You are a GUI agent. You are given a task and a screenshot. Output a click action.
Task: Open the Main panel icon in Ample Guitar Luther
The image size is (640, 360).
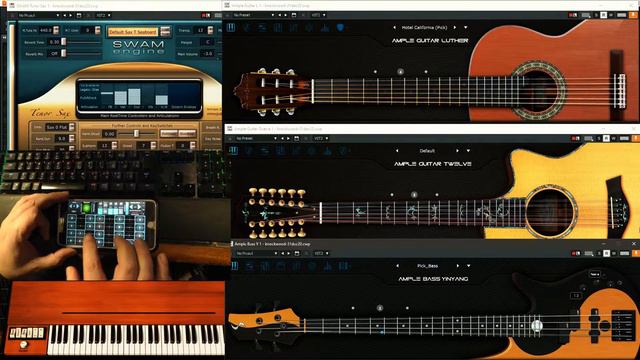231,28
